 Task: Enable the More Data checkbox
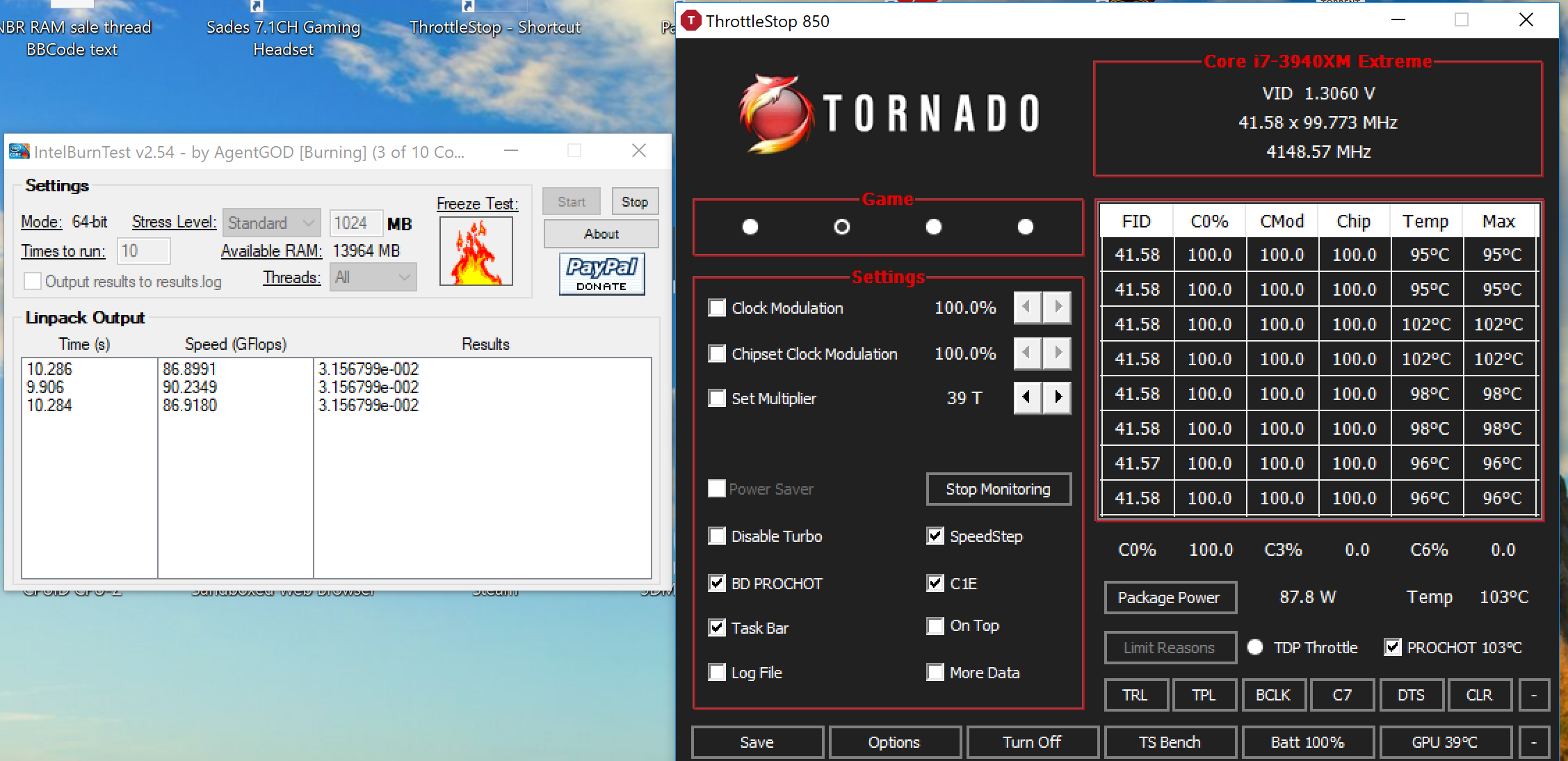935,672
